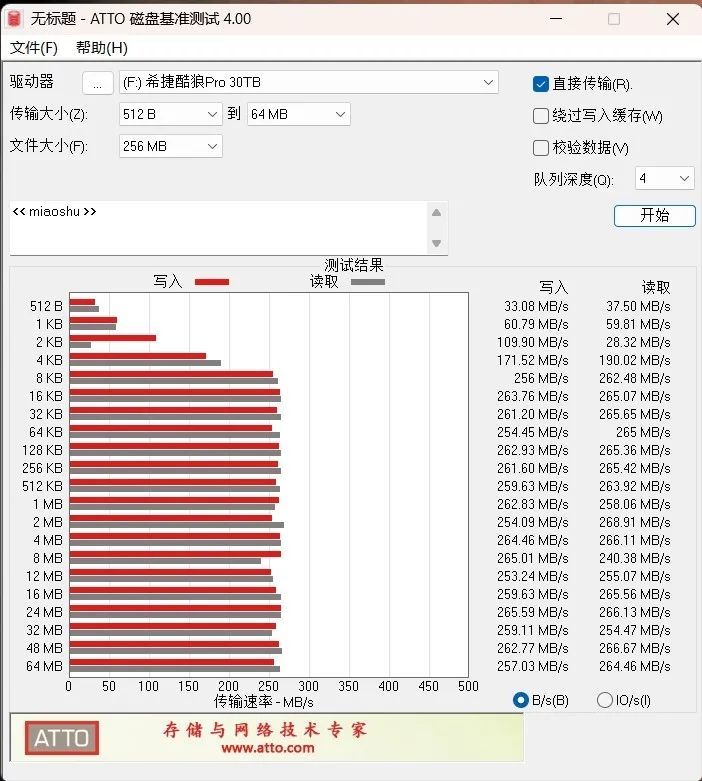This screenshot has height=781, width=702.
Task: Click the 268.91 MB/s read value
Action: point(635,522)
